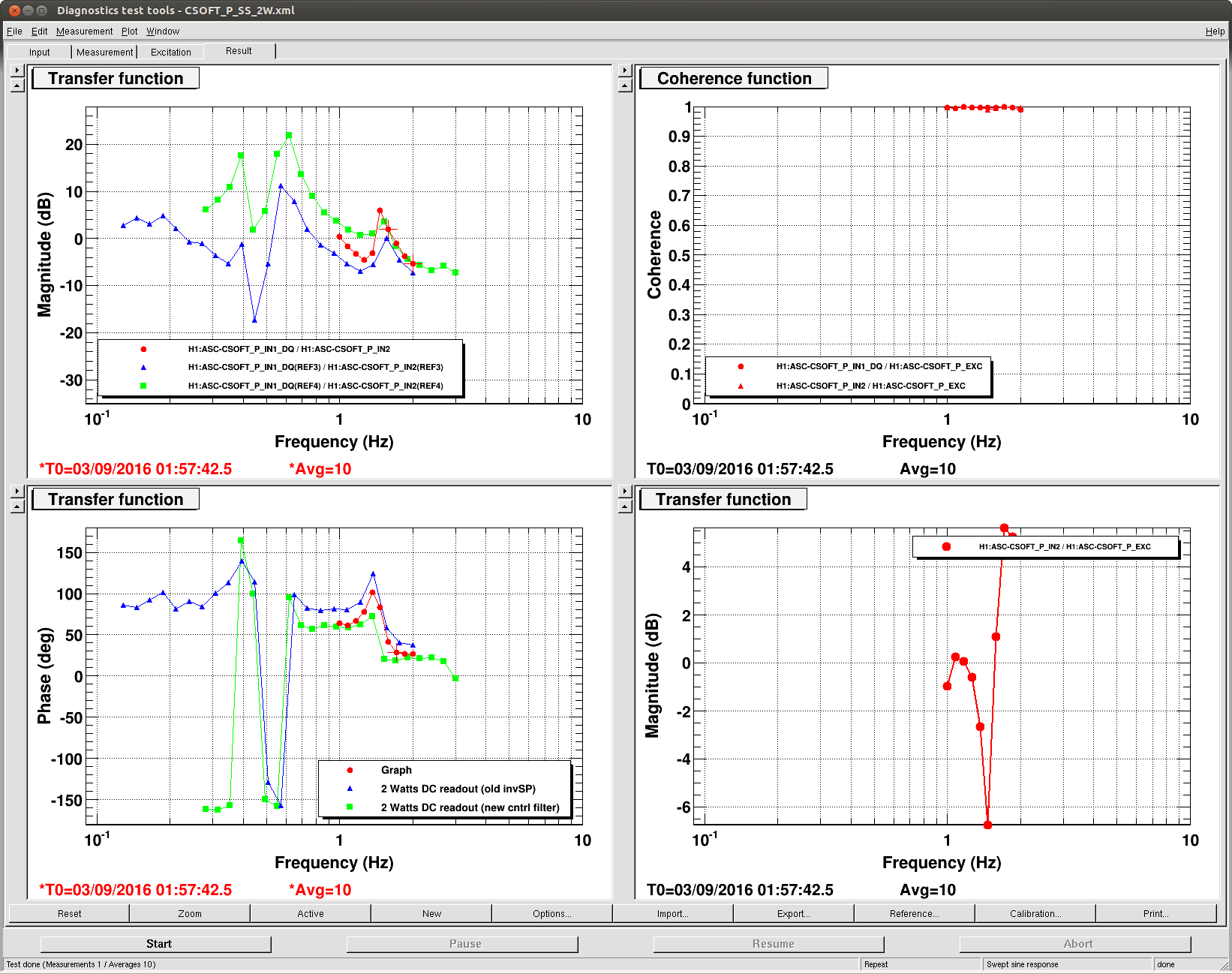Click red *T0 timestamp under phase plot
The image size is (1232, 974).
tap(135, 890)
